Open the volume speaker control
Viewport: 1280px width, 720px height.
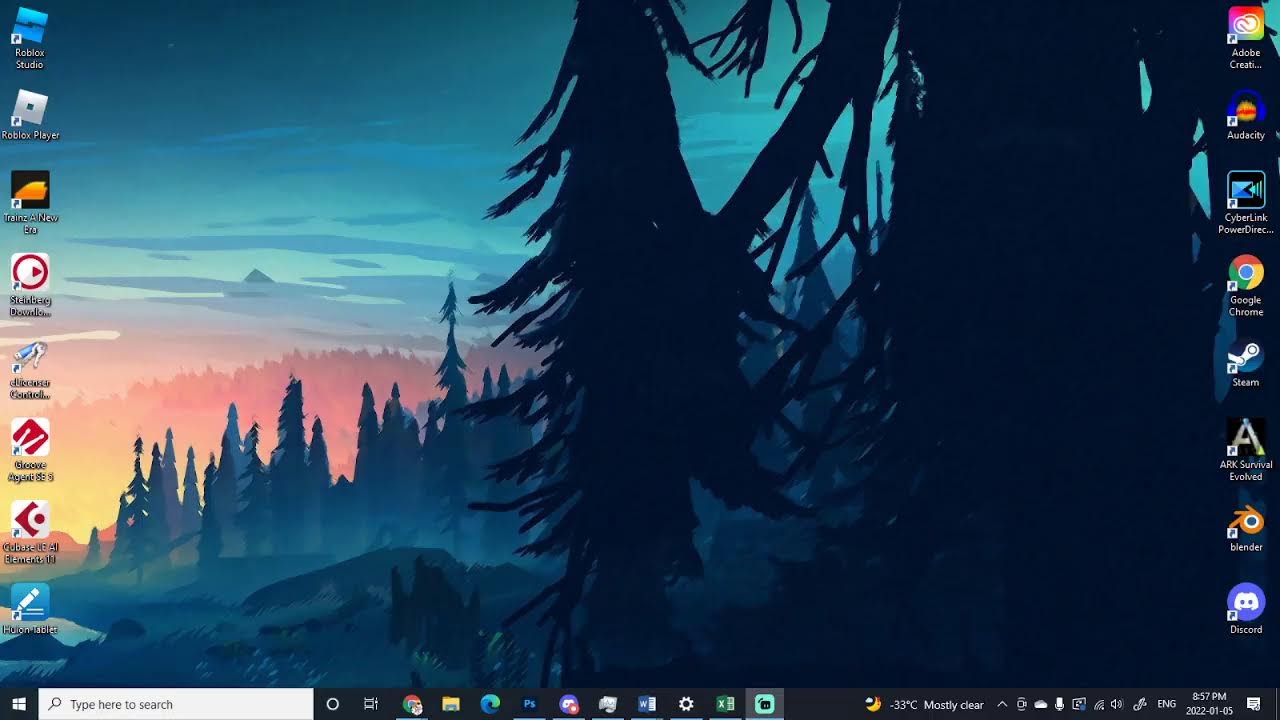pyautogui.click(x=1117, y=704)
